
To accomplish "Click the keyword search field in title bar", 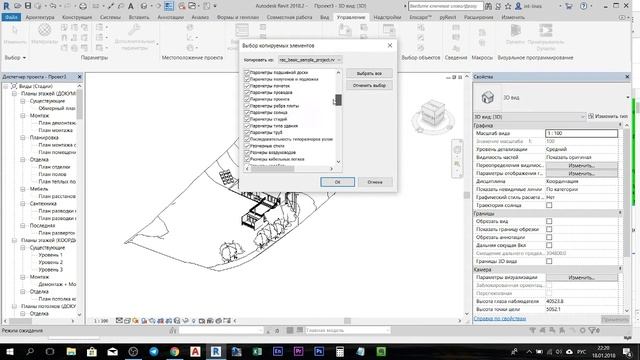I will [446, 6].
